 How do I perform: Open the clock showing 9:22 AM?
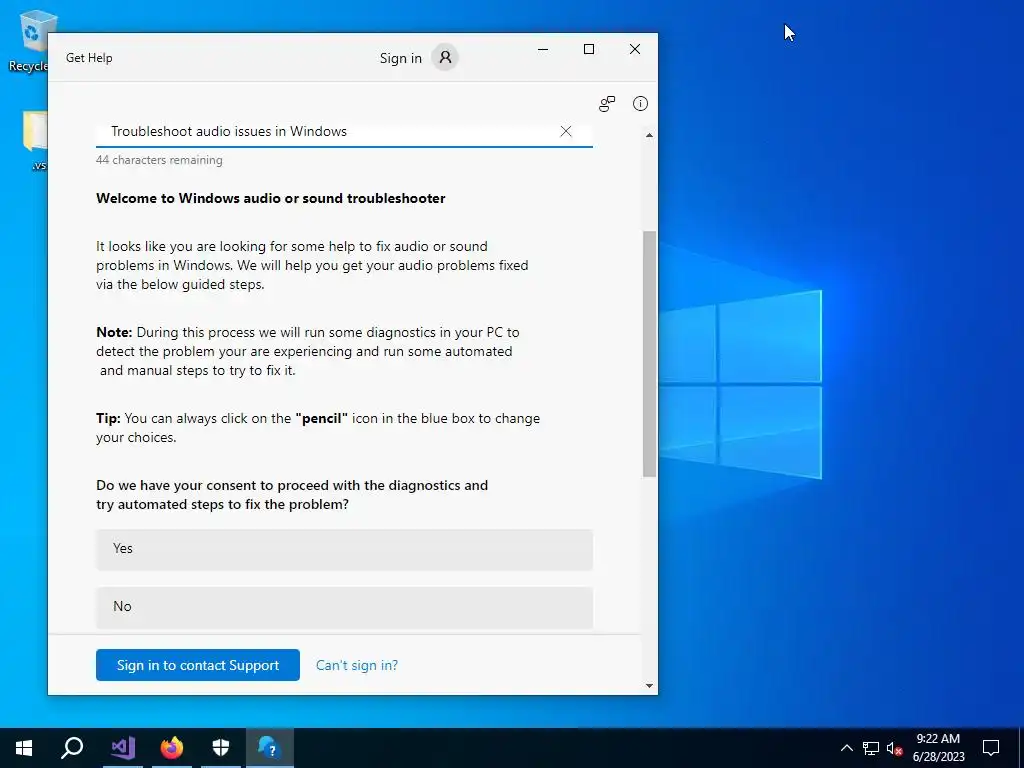[x=938, y=748]
